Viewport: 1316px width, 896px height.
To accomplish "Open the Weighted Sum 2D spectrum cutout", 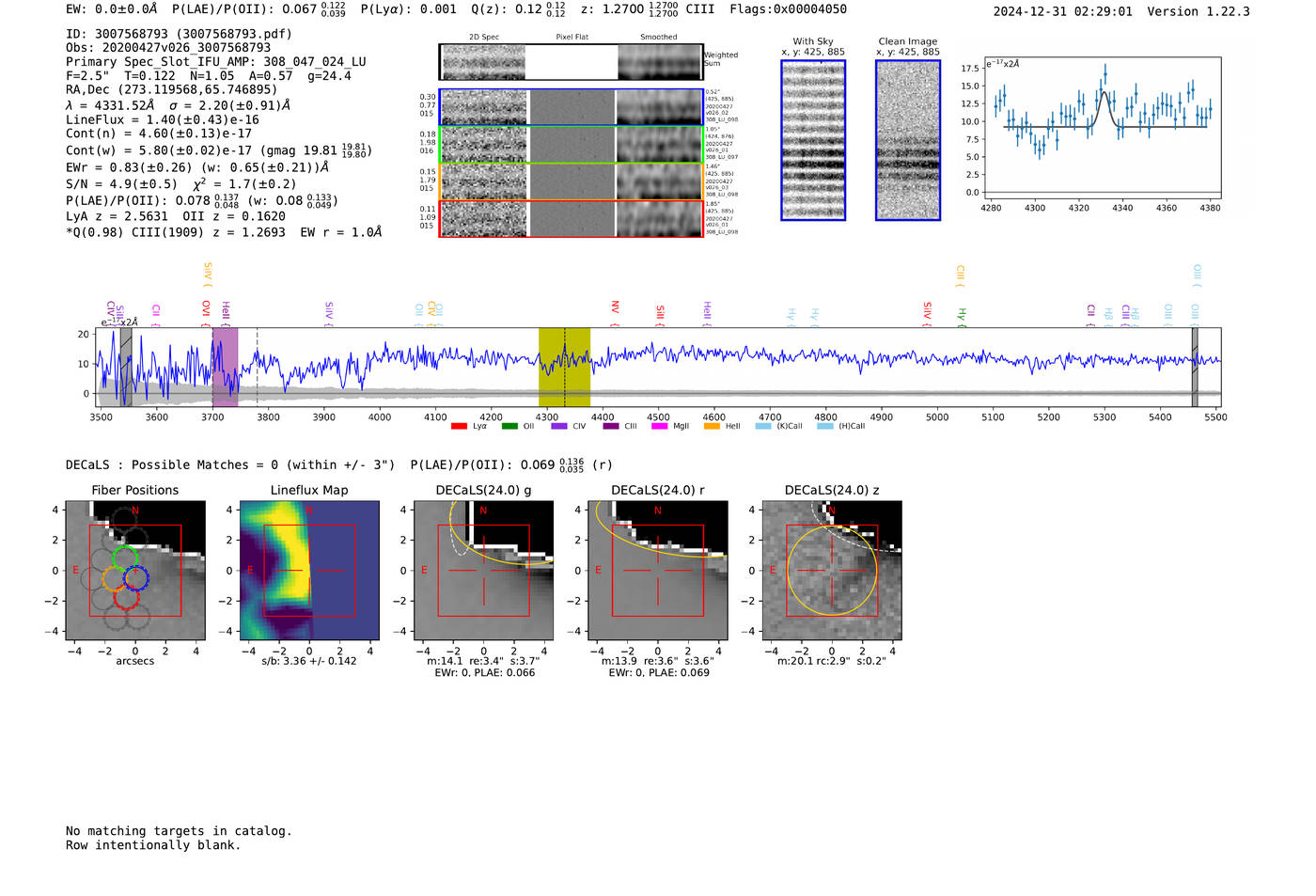I will 571,62.
